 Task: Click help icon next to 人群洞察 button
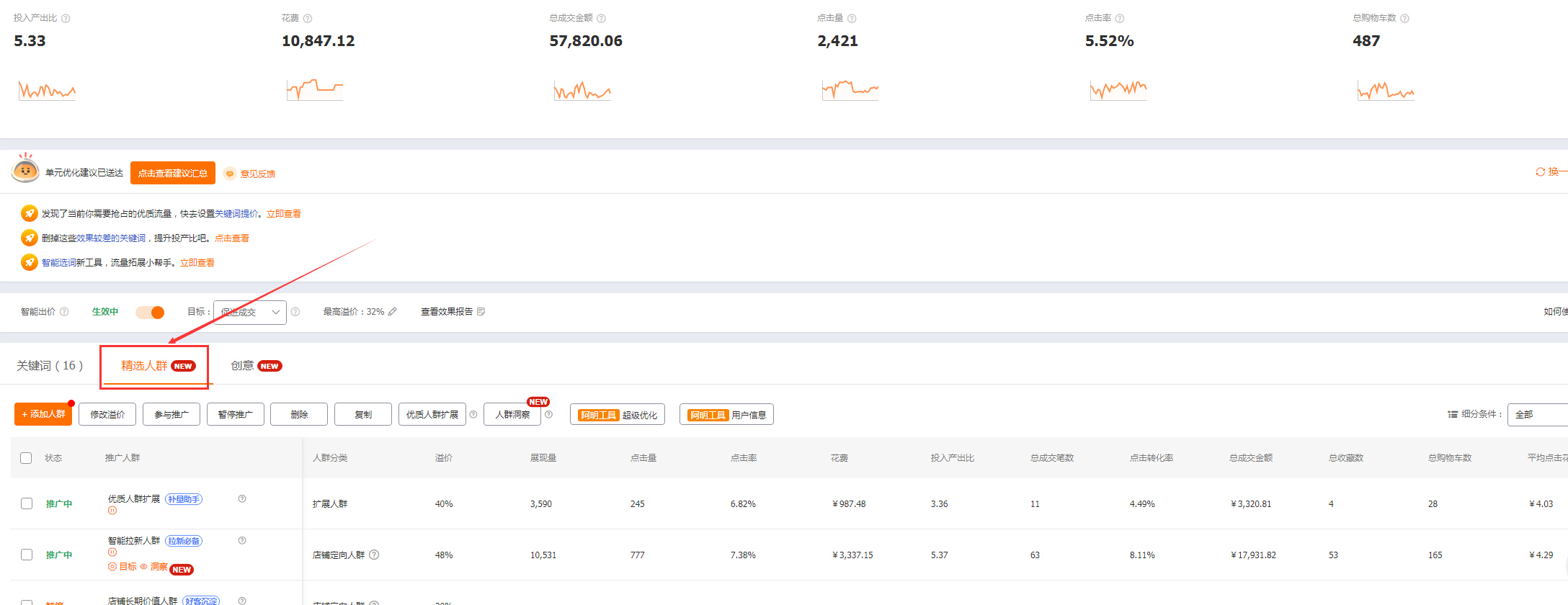pyautogui.click(x=548, y=414)
